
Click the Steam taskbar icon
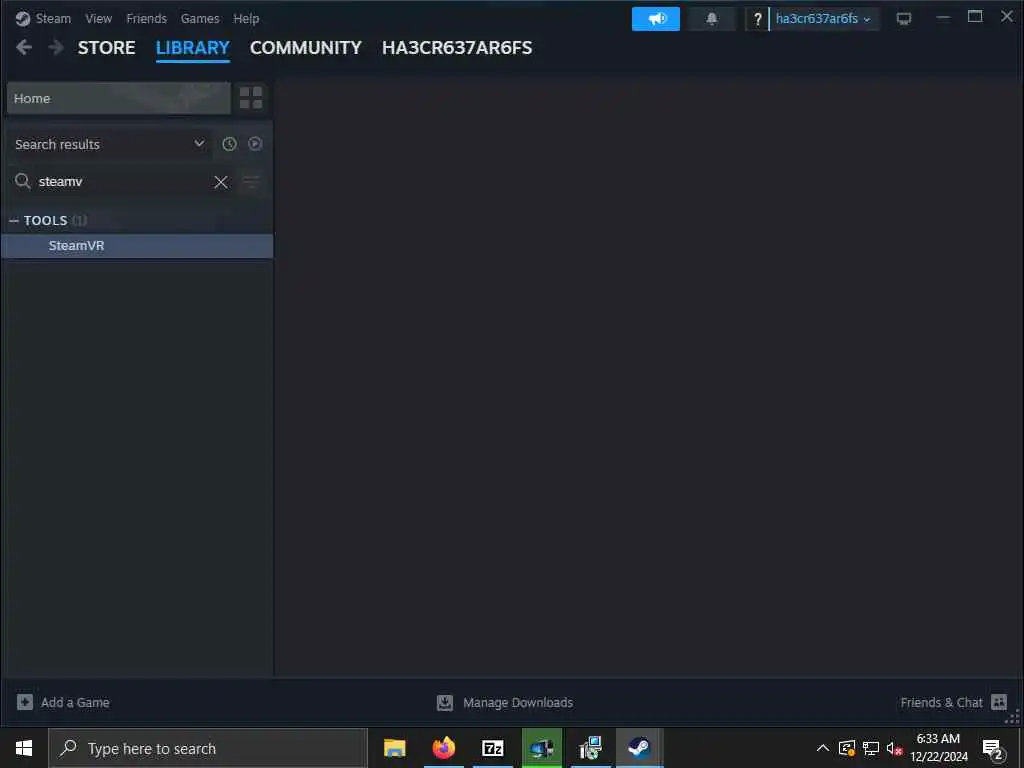tap(639, 748)
